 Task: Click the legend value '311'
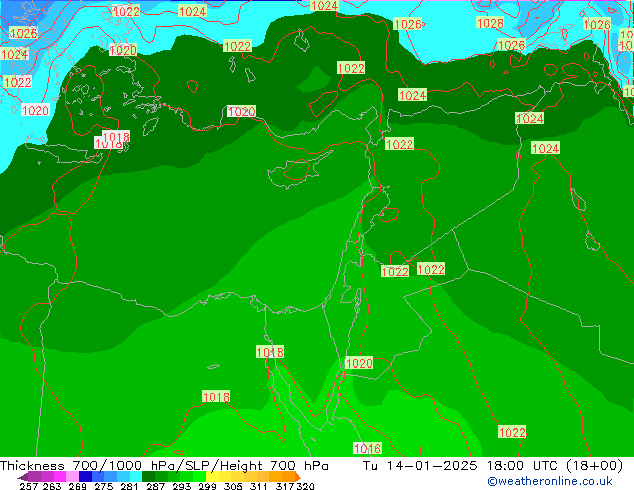[259, 486]
